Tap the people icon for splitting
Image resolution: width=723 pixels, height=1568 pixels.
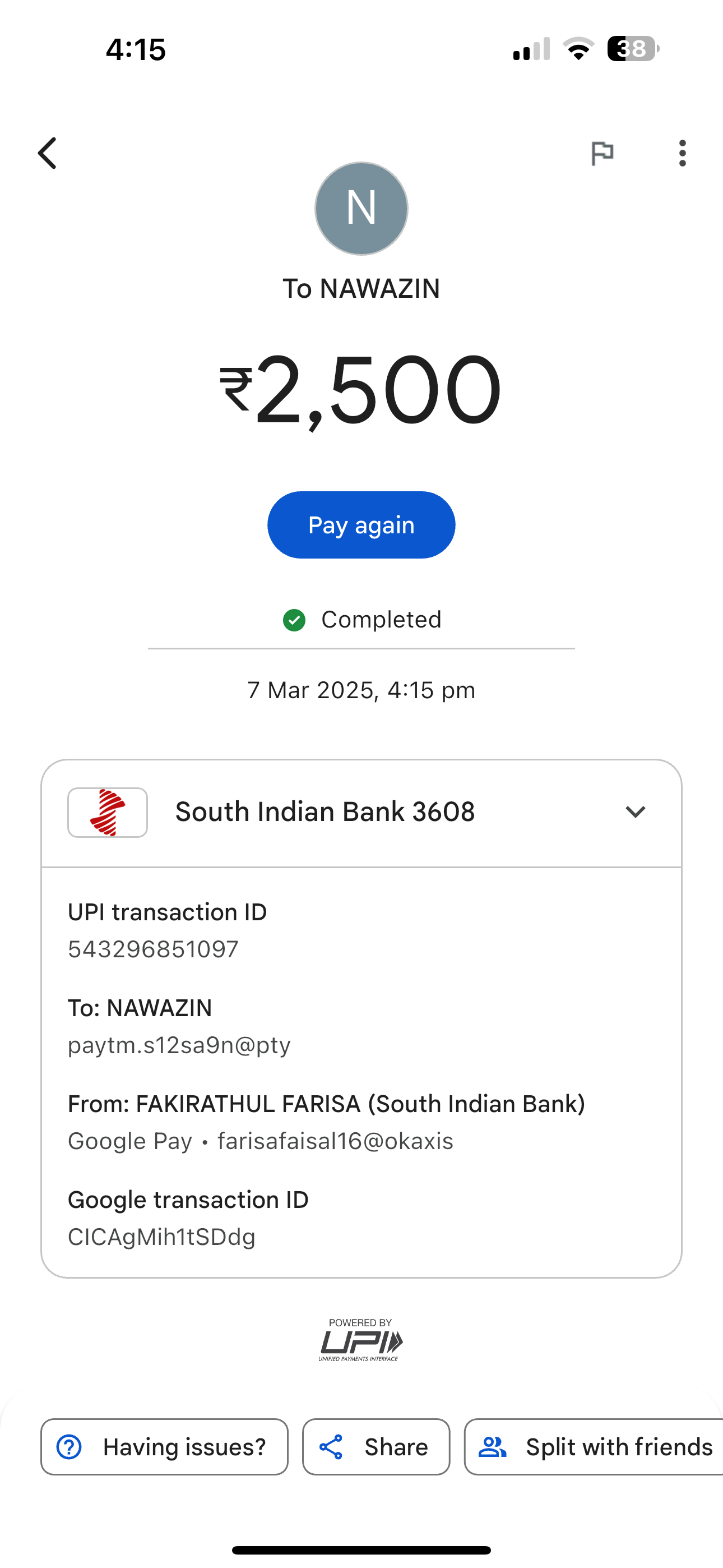pyautogui.click(x=492, y=1447)
